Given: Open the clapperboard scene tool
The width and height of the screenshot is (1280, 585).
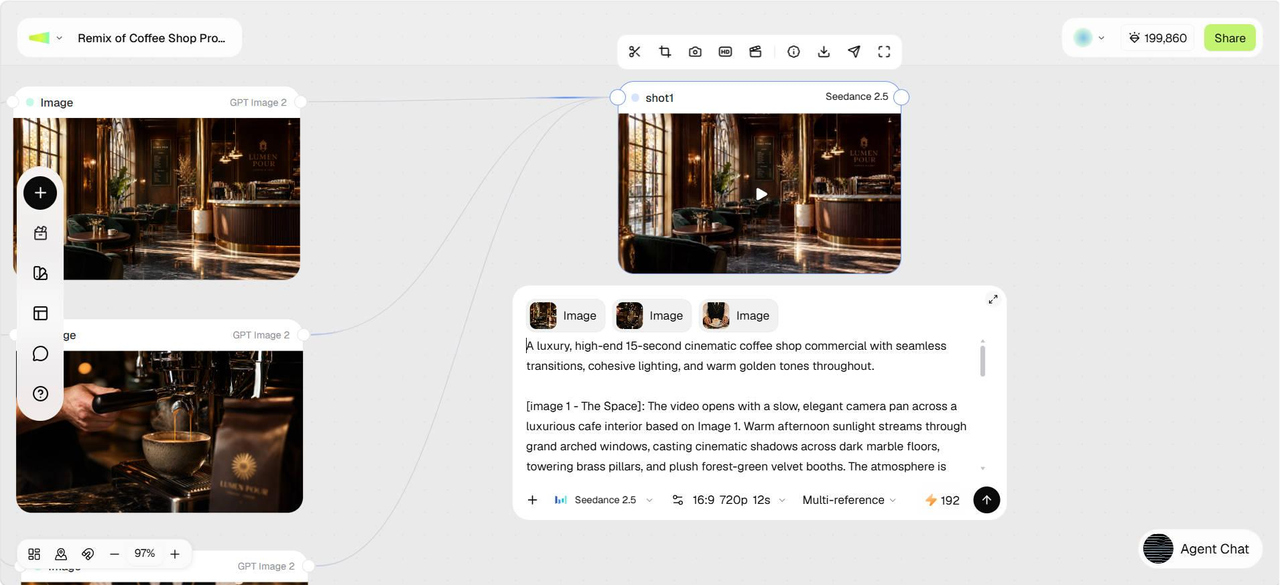Looking at the screenshot, I should click(755, 52).
